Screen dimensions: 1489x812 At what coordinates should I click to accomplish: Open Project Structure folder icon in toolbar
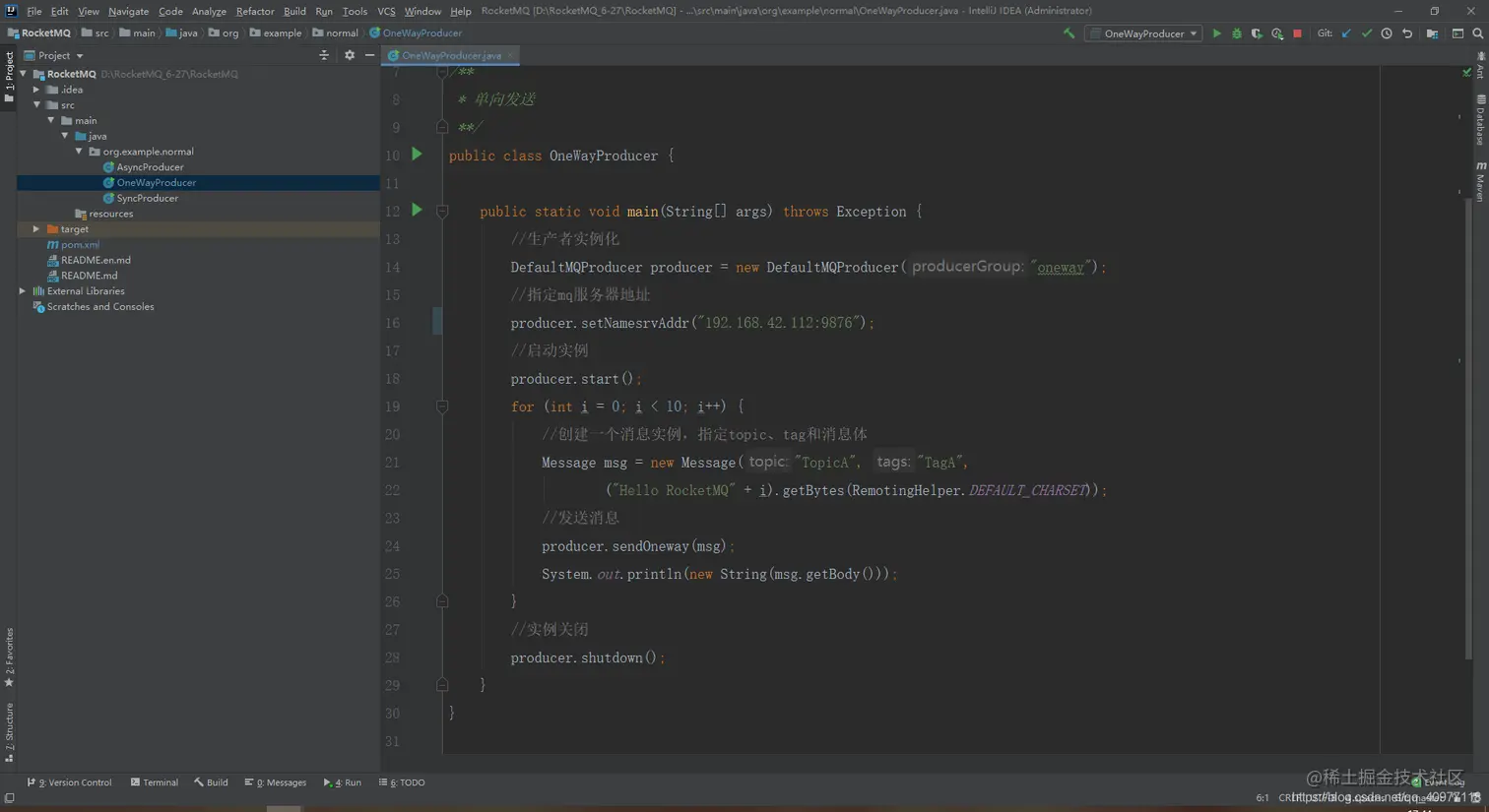click(1432, 33)
